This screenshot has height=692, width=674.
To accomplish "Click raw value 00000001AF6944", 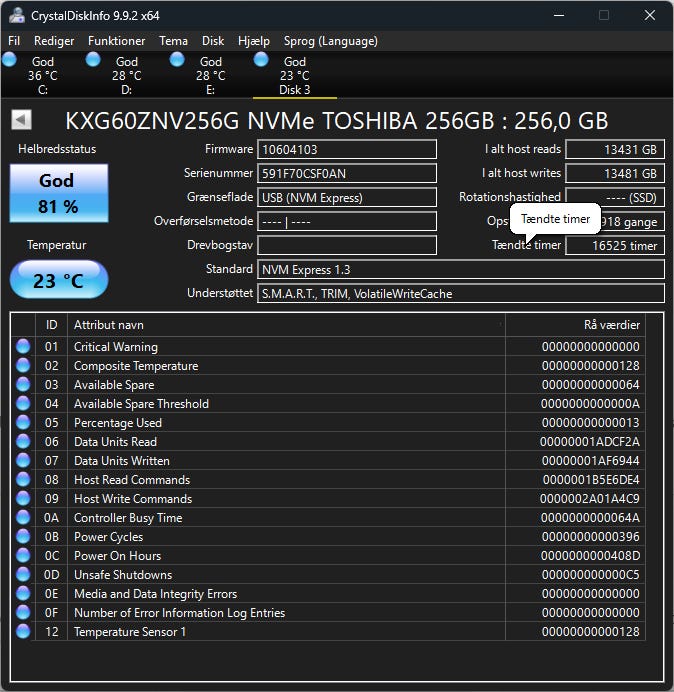I will pyautogui.click(x=591, y=461).
